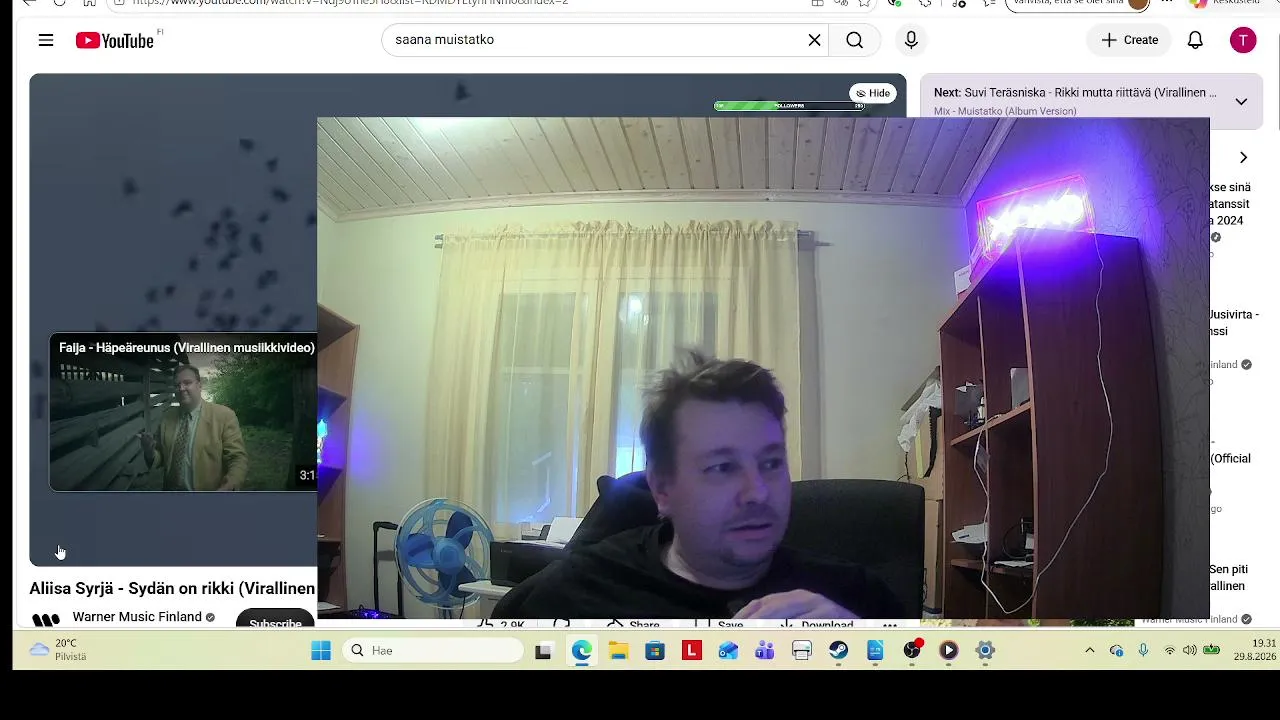Open the battery status tray icon

[x=1212, y=651]
